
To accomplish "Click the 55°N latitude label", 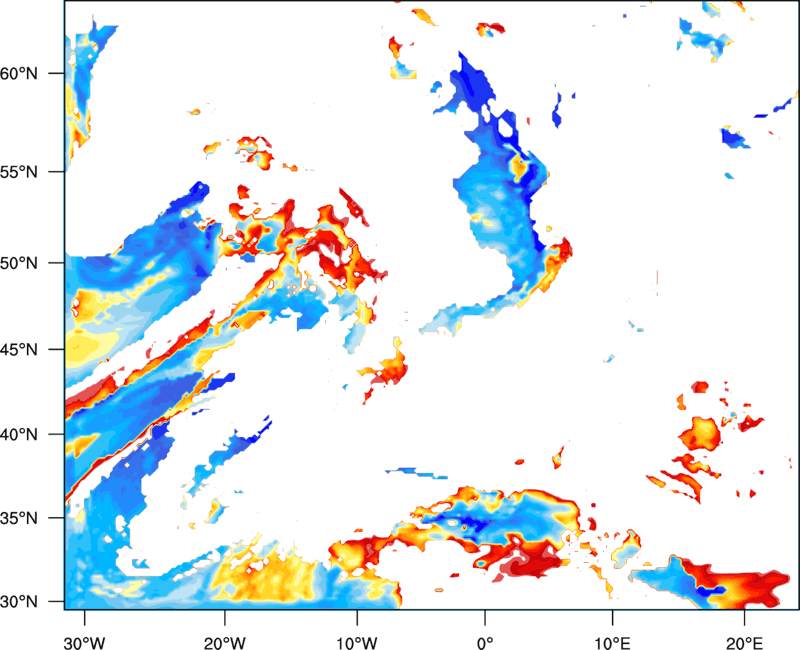I will 19,172.
